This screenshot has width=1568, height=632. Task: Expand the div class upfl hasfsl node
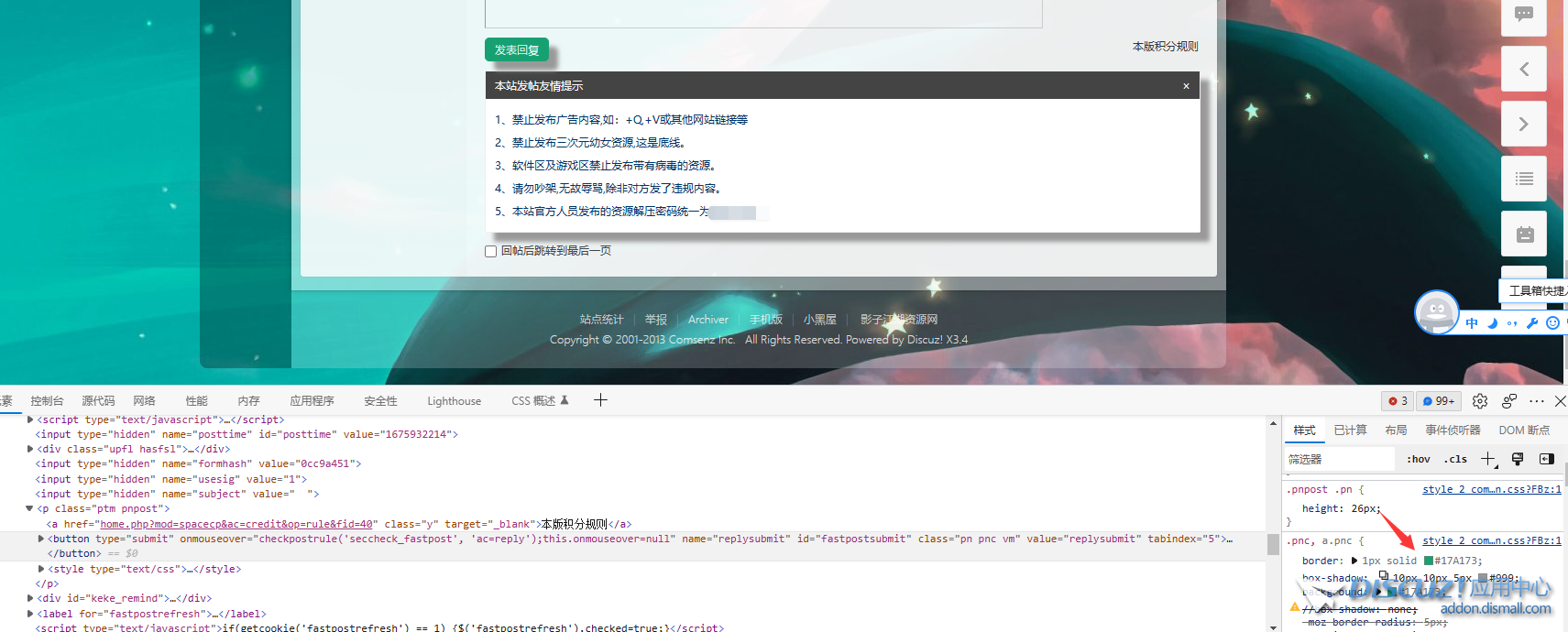30,449
